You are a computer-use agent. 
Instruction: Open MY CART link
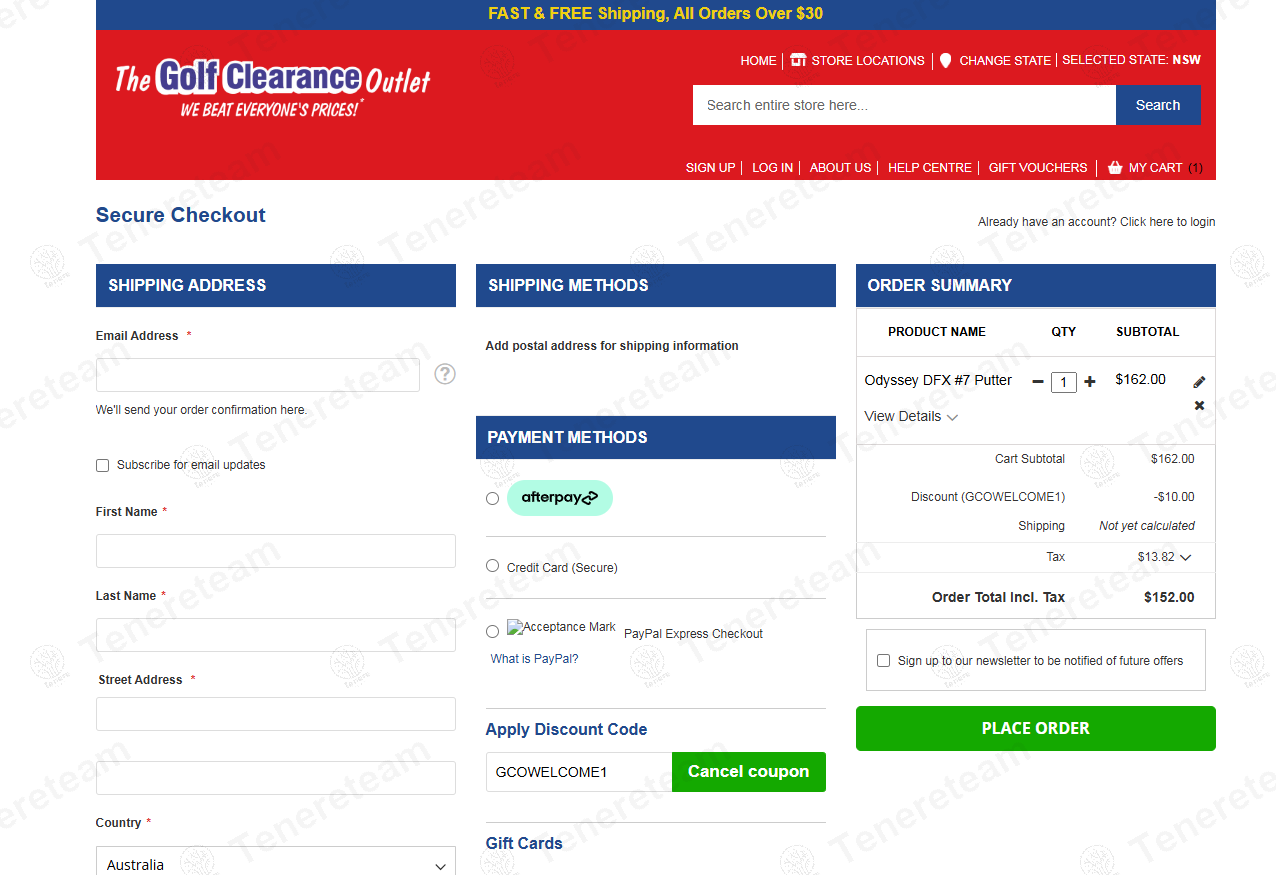coord(1156,168)
